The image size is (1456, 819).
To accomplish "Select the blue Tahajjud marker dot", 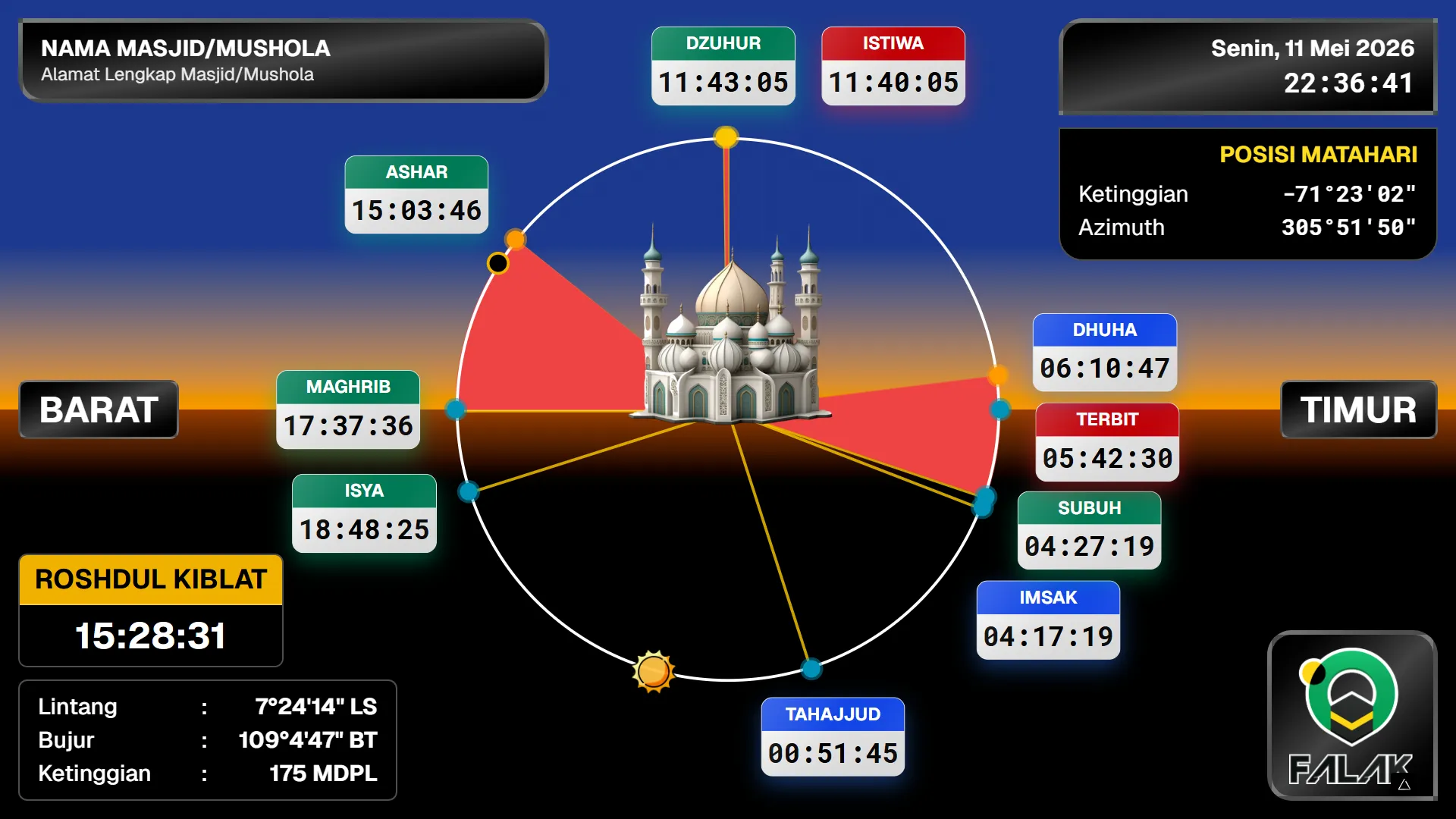I will (x=811, y=669).
